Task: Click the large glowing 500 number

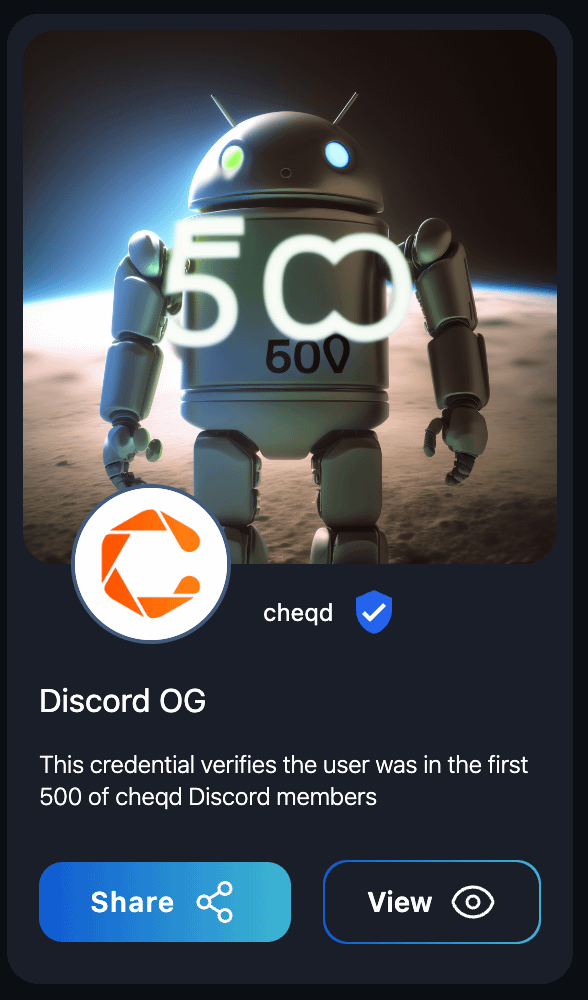Action: point(286,283)
